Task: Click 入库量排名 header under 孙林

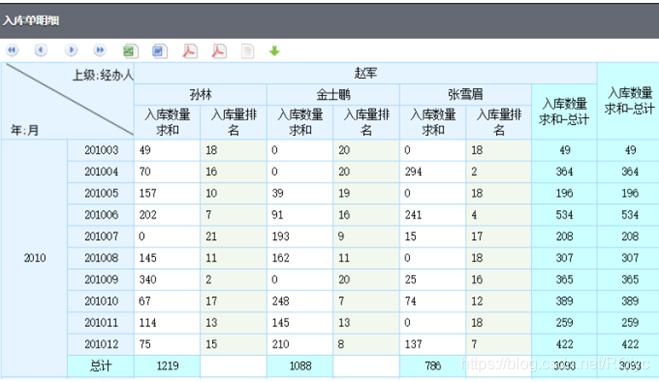Action: coord(234,122)
